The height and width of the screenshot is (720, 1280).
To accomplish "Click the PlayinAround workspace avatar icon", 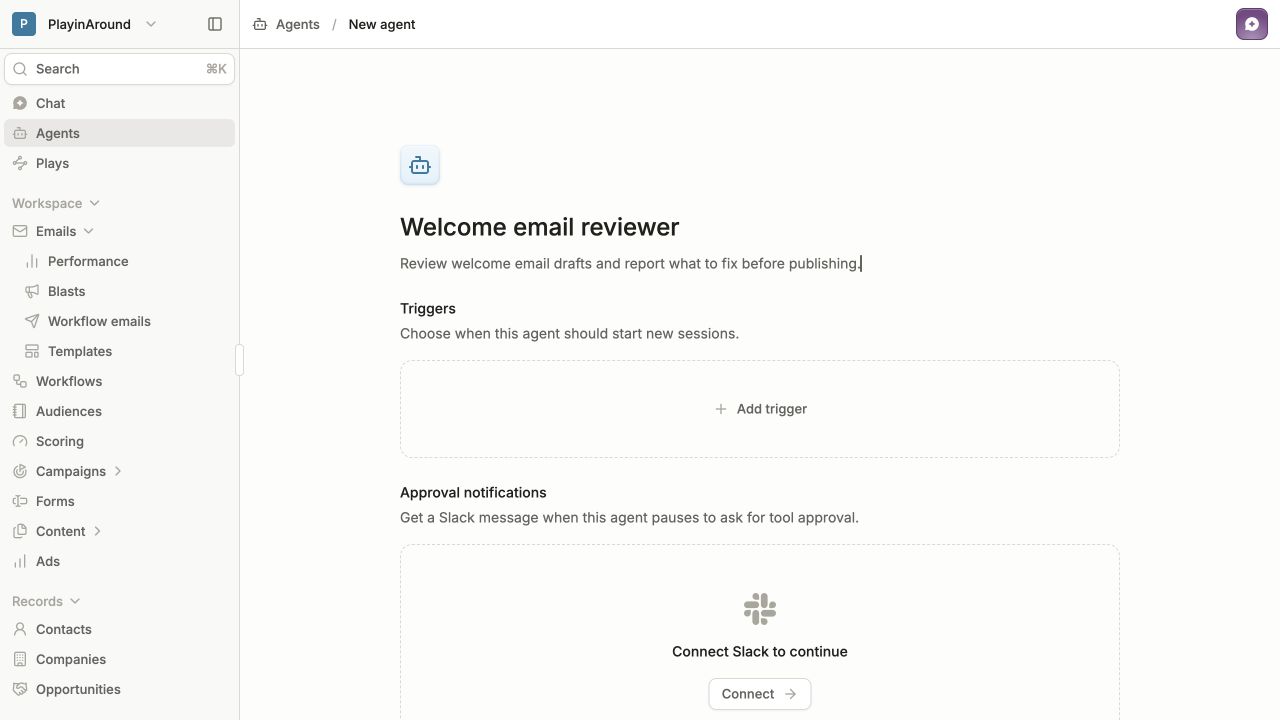I will click(x=24, y=24).
